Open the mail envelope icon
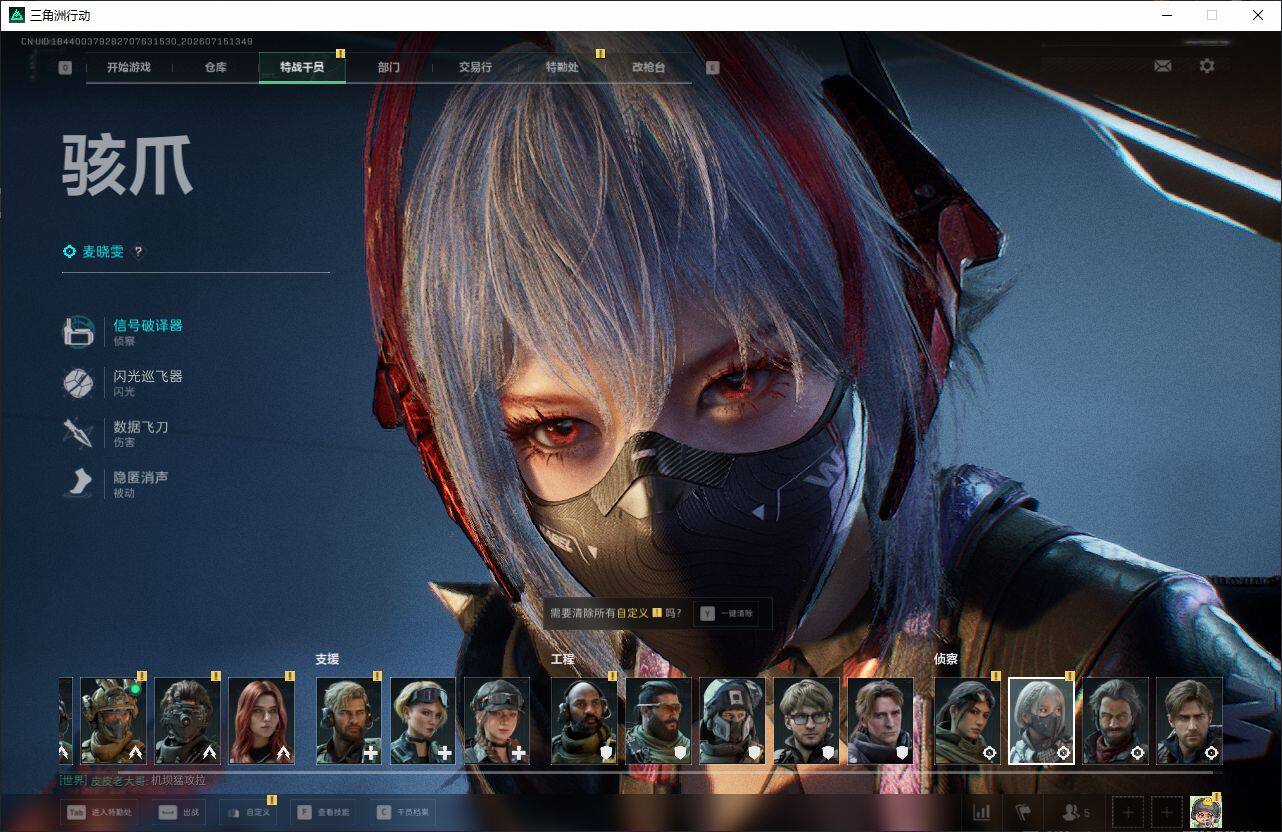 pos(1162,66)
